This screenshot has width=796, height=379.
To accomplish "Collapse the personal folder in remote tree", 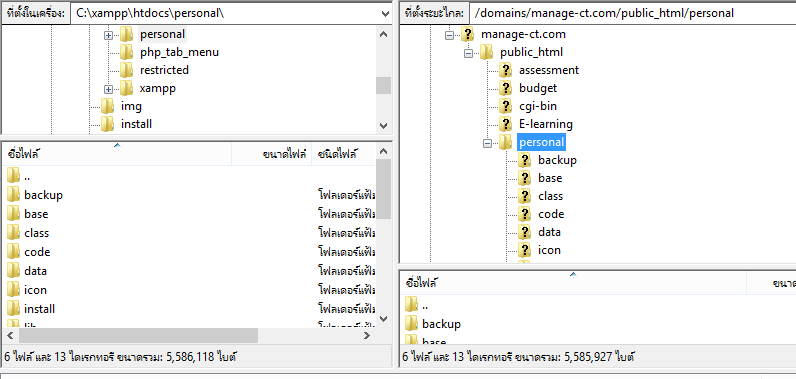I will tap(487, 144).
